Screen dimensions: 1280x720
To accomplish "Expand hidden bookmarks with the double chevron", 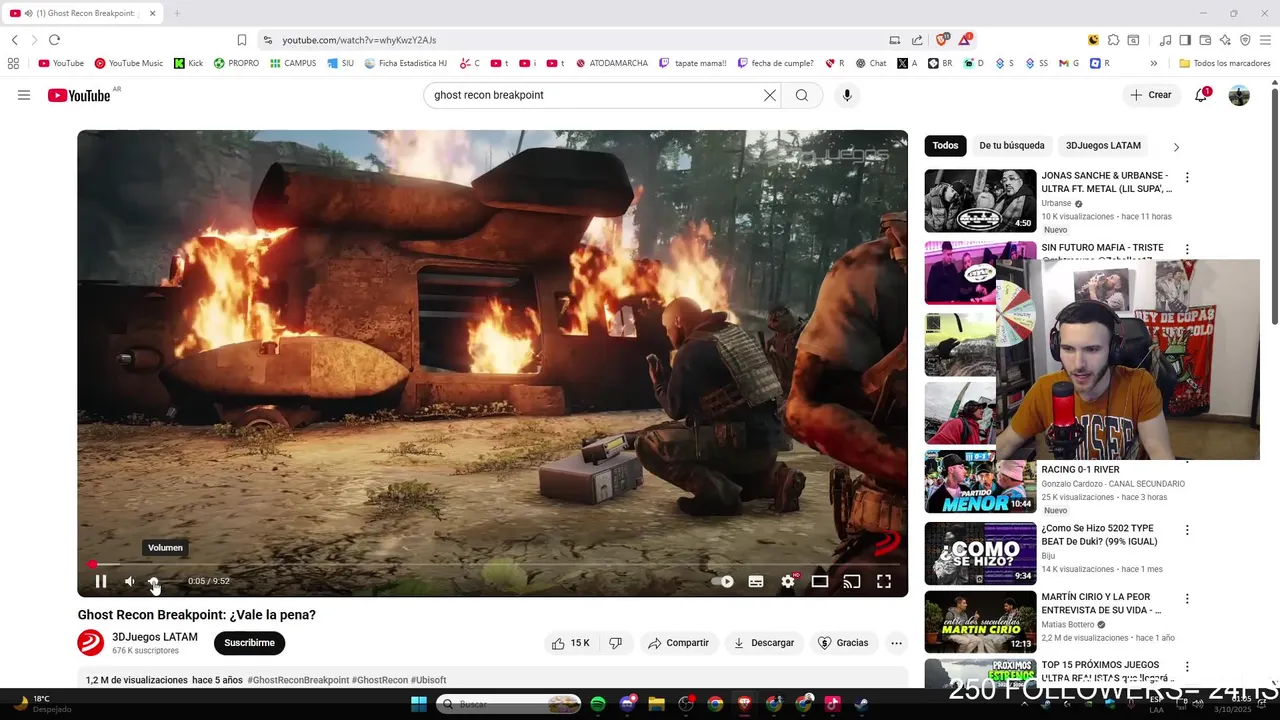I will [1153, 63].
